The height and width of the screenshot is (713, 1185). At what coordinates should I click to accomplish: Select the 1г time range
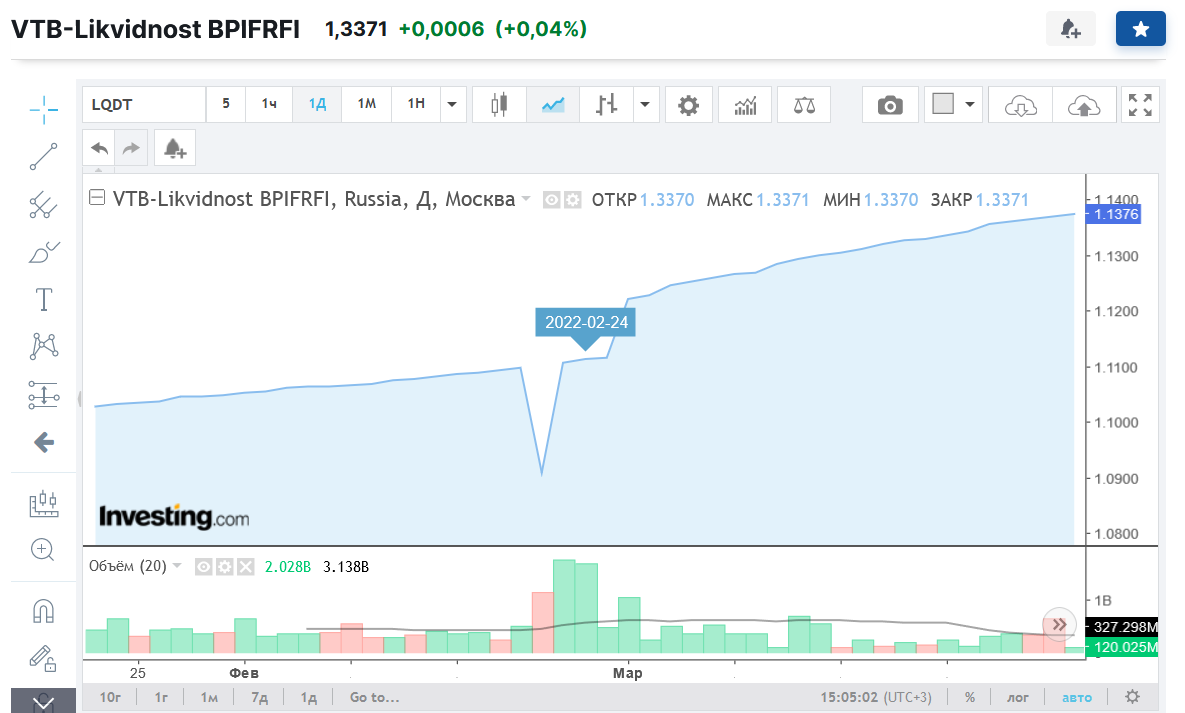[x=161, y=697]
